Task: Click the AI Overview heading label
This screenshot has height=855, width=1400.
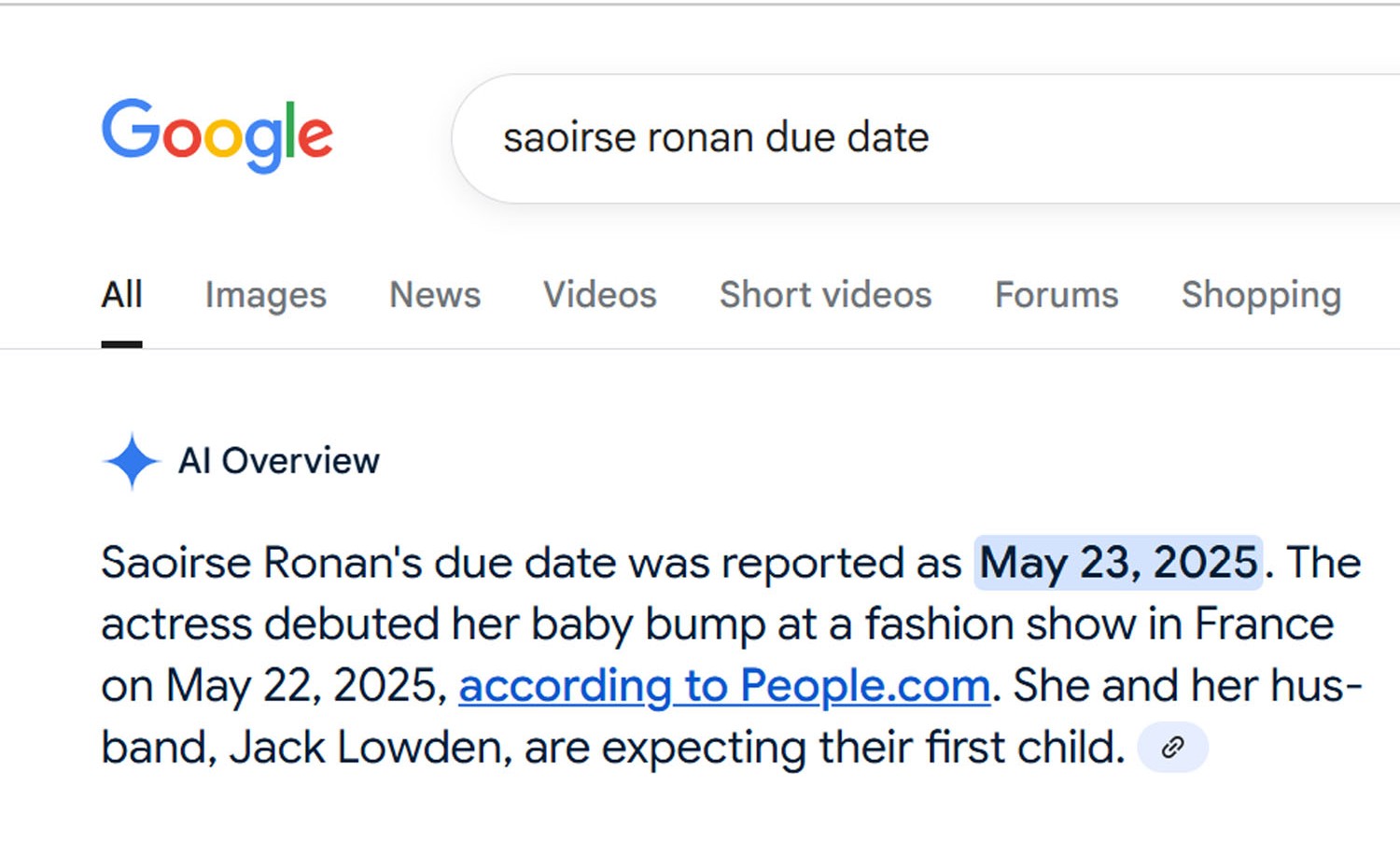Action: coord(278,461)
